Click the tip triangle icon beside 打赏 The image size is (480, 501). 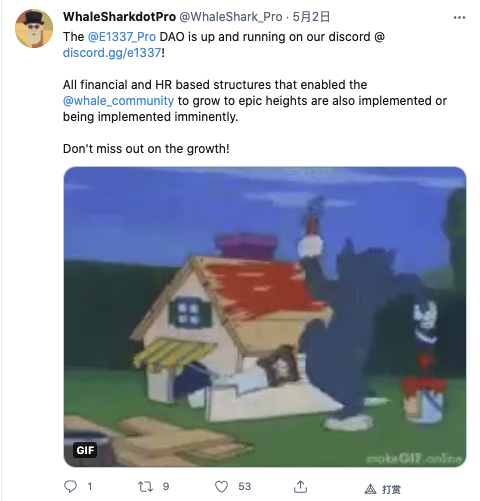pyautogui.click(x=370, y=489)
